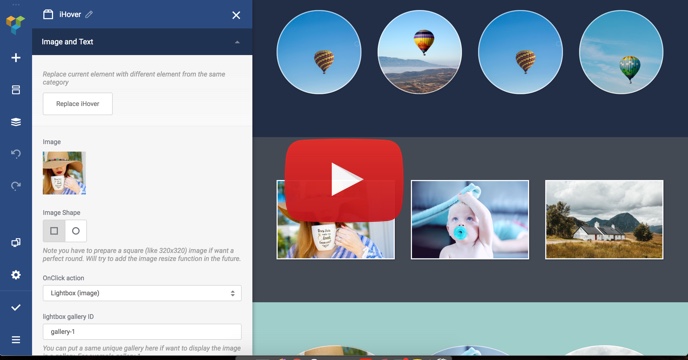Click the woman with hat image thumbnail
The width and height of the screenshot is (688, 360).
click(64, 173)
